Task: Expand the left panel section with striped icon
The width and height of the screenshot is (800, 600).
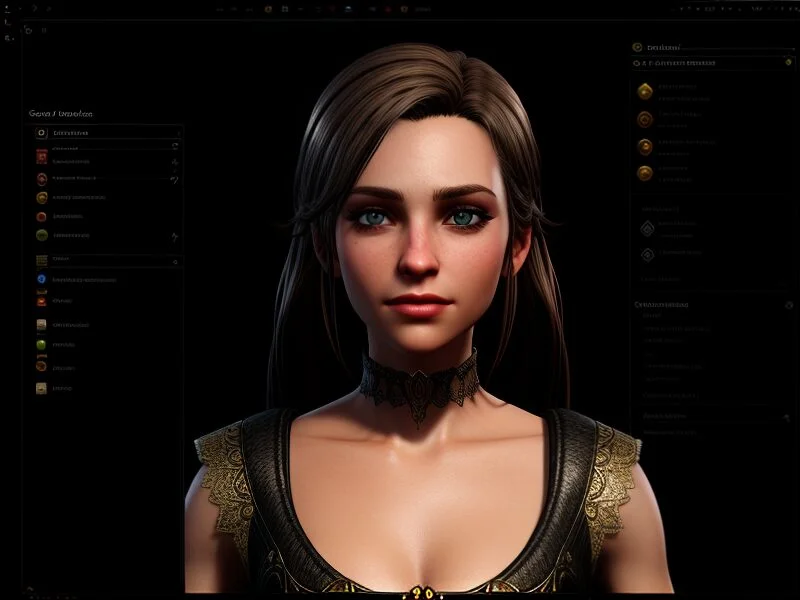Action: 41,260
